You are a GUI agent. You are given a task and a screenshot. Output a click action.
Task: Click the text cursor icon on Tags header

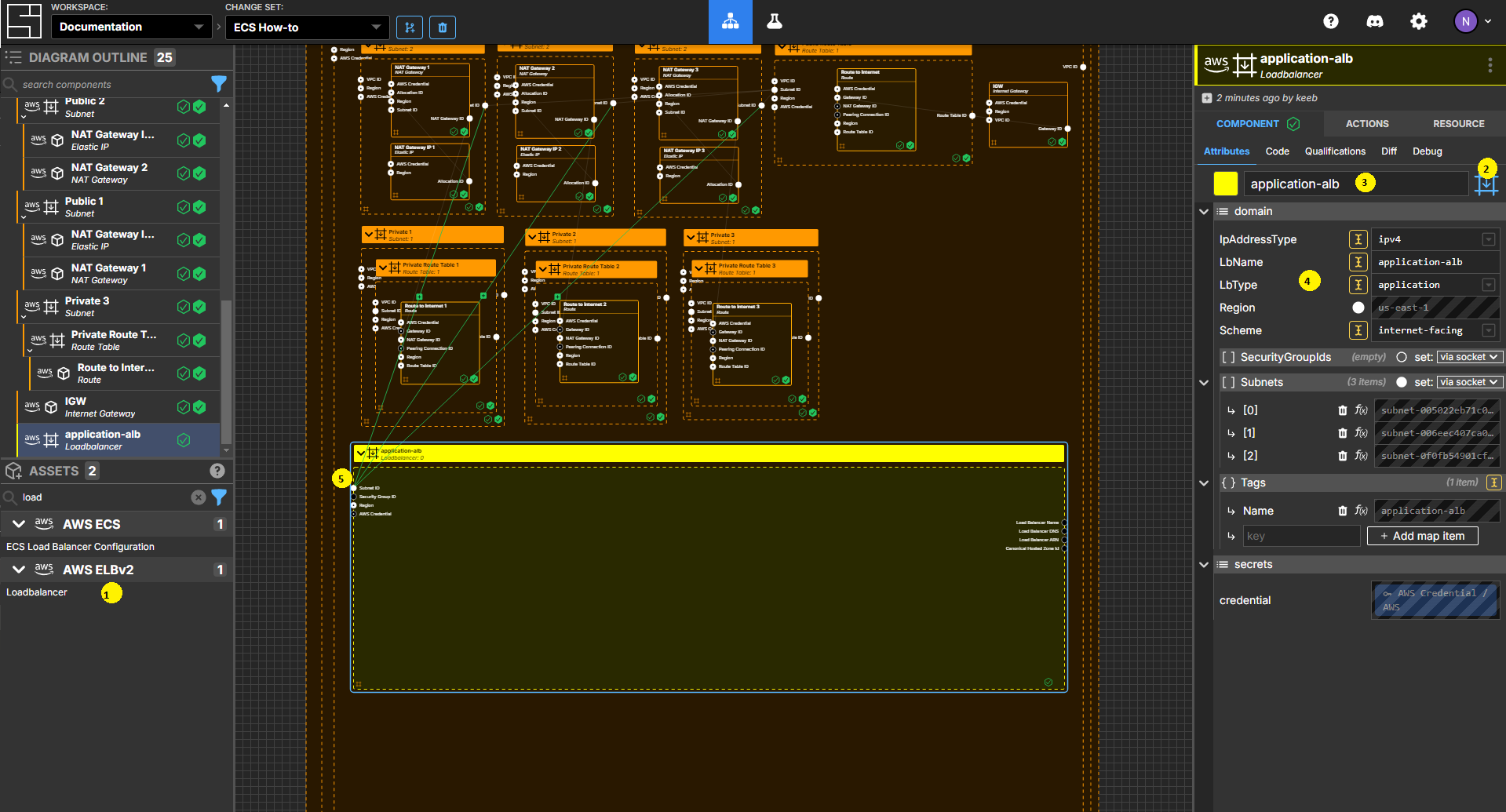[x=1494, y=482]
